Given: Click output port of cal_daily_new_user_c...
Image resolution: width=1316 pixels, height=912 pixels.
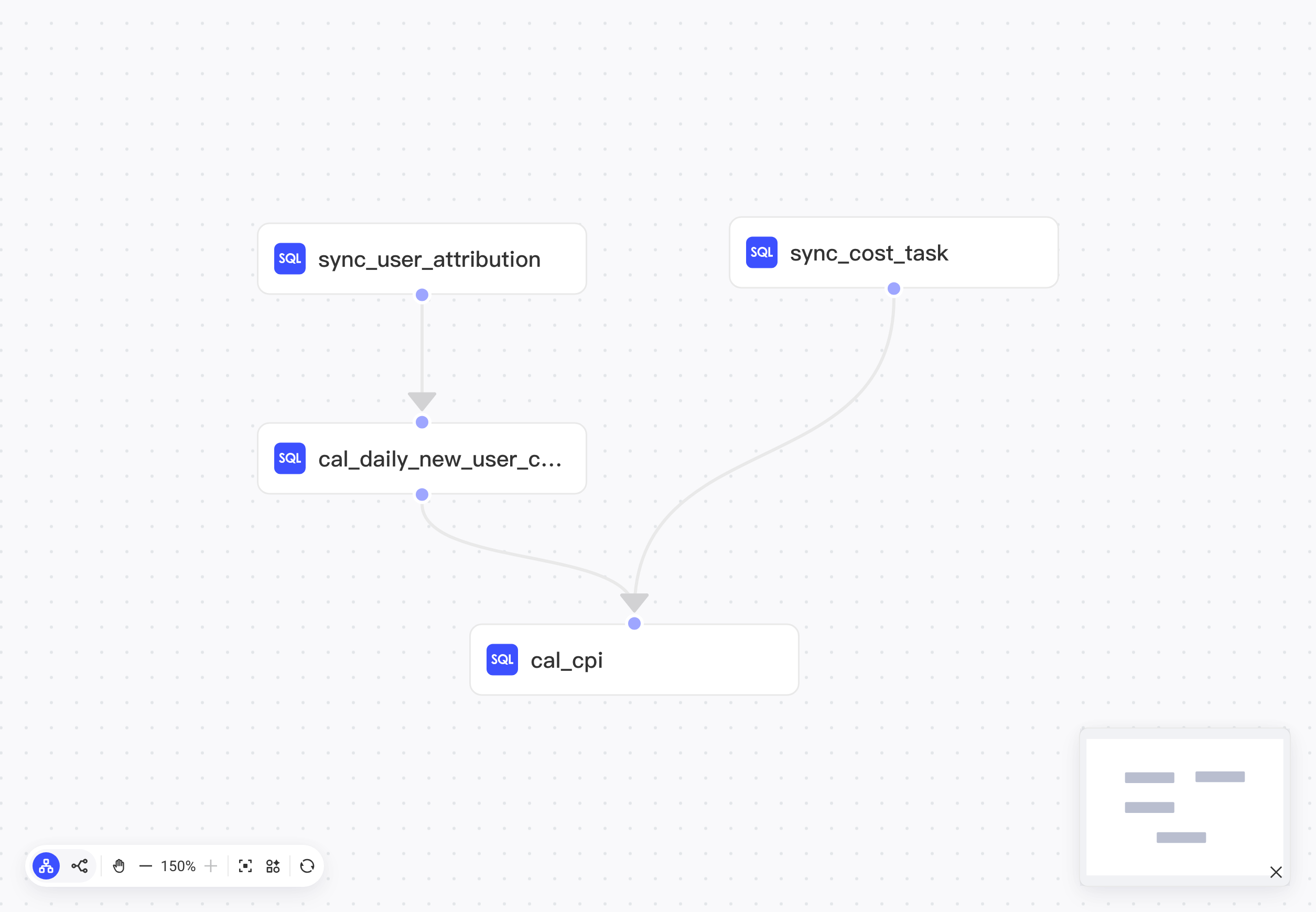Looking at the screenshot, I should click(422, 494).
